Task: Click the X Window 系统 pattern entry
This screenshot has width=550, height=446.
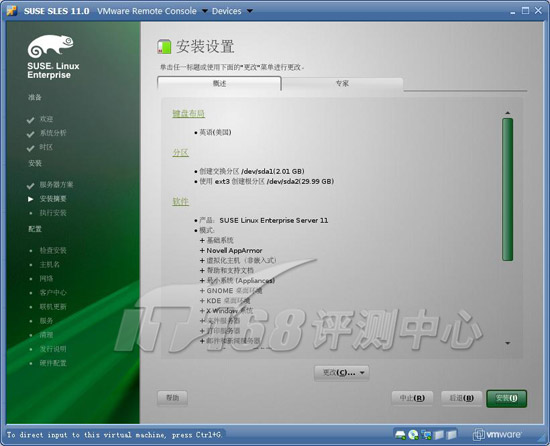Action: click(x=229, y=311)
